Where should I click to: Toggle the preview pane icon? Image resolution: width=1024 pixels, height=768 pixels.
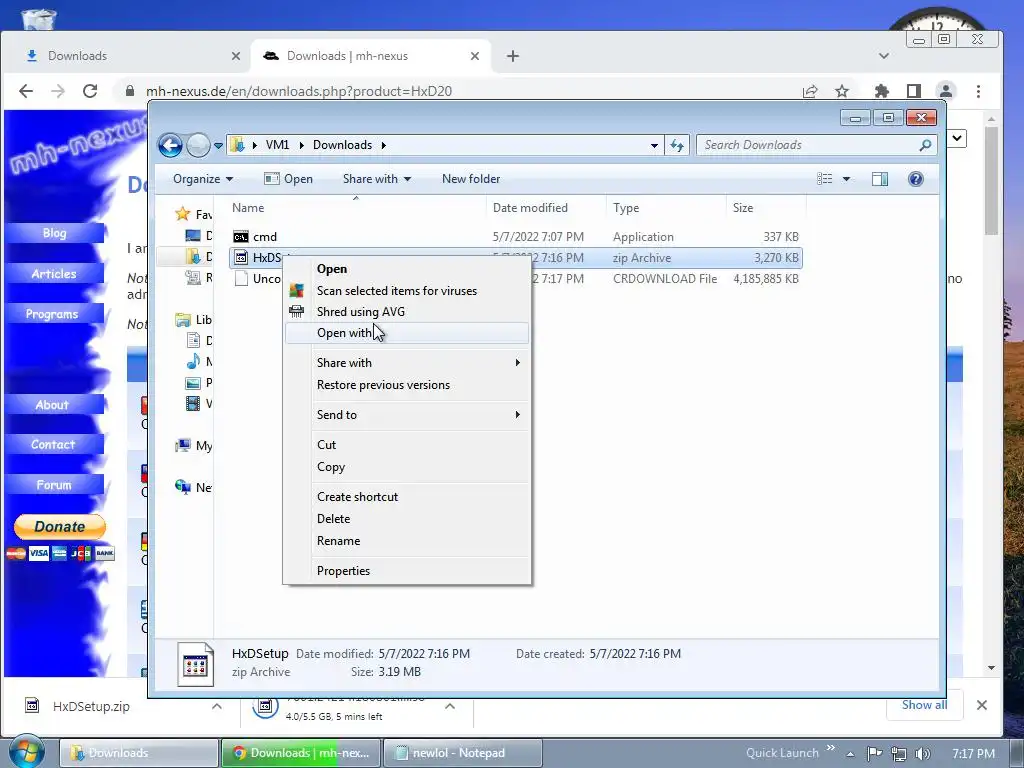[x=880, y=179]
